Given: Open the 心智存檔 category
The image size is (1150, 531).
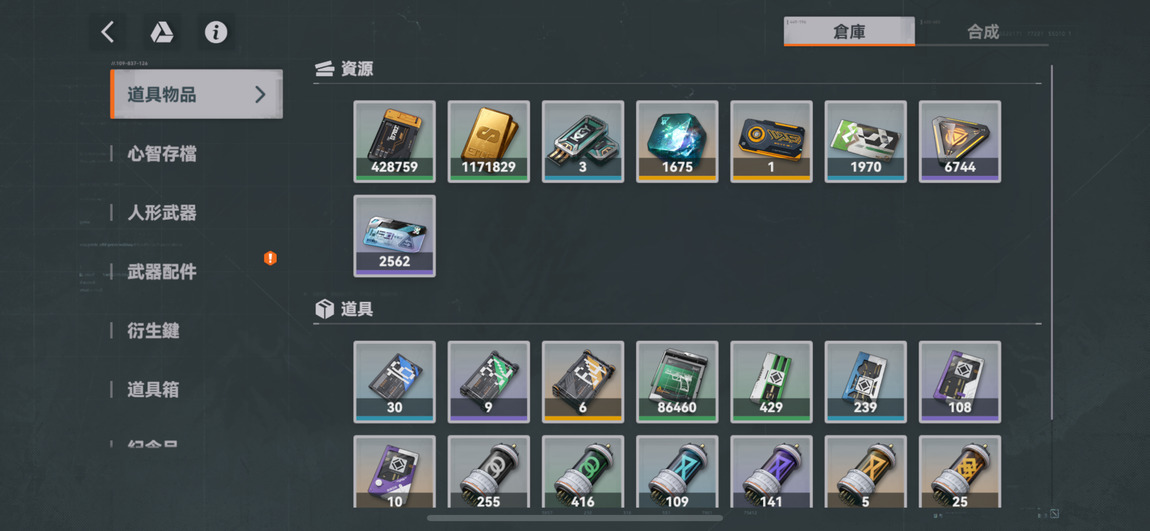Looking at the screenshot, I should click(161, 154).
